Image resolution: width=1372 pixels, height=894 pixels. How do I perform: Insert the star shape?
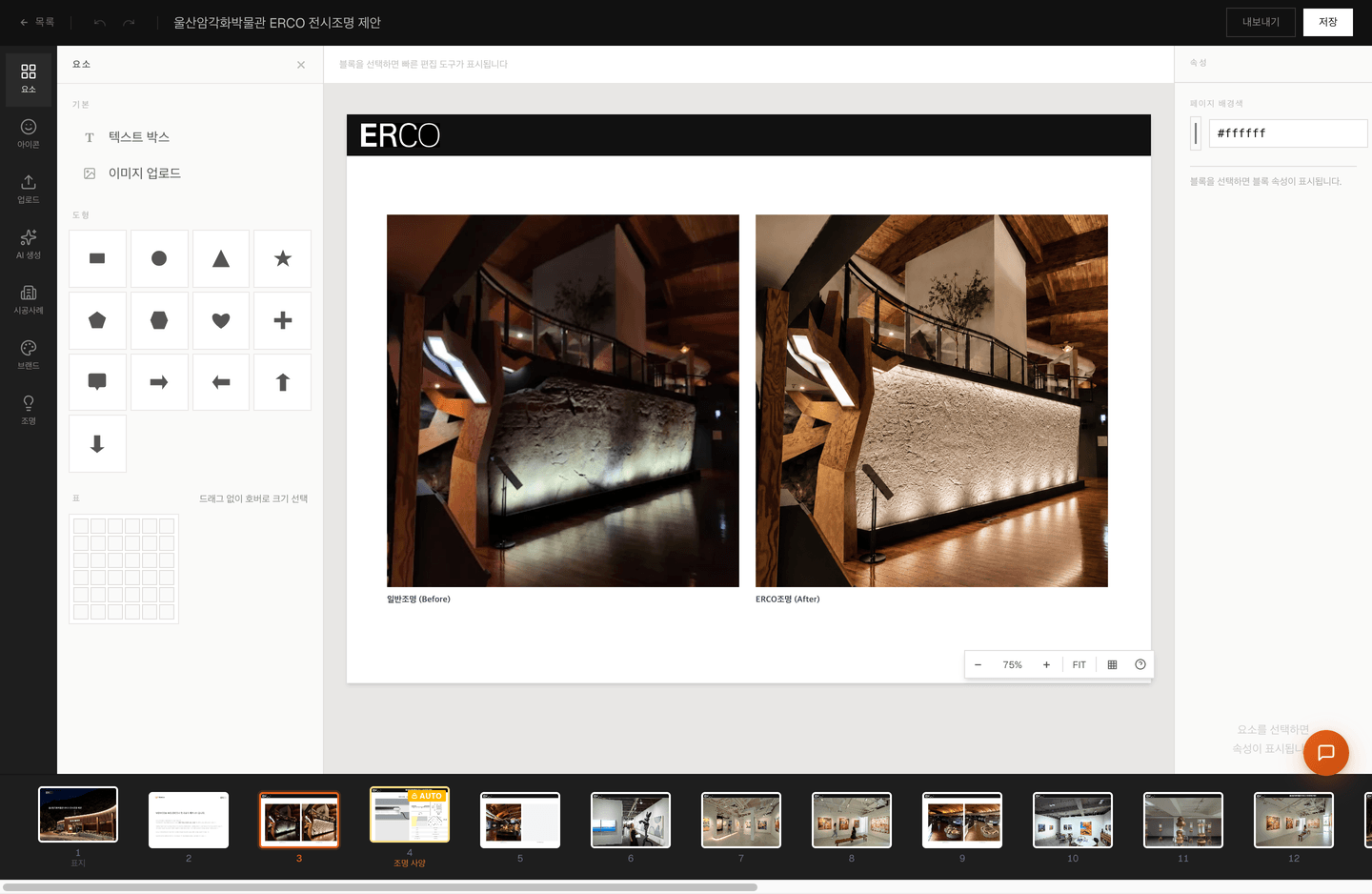[282, 258]
